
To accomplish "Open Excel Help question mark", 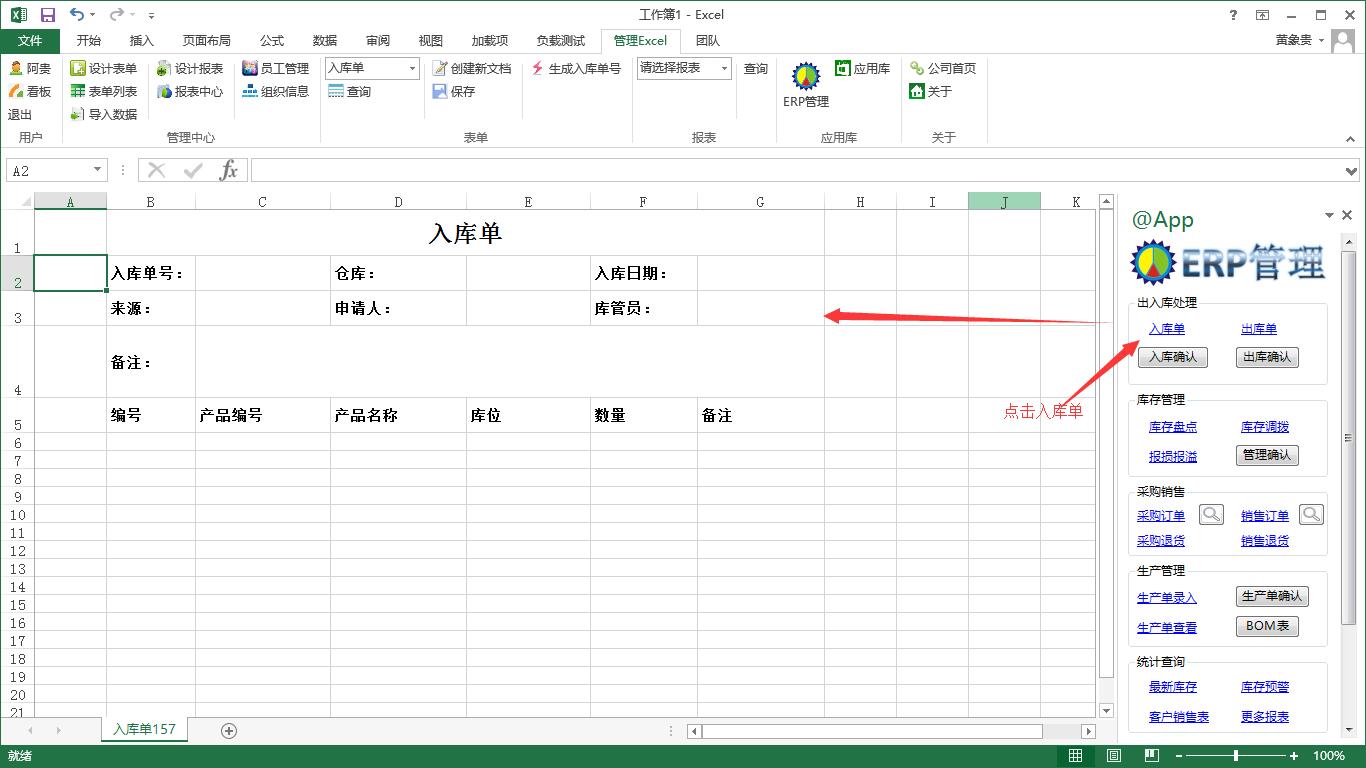I will (1234, 15).
